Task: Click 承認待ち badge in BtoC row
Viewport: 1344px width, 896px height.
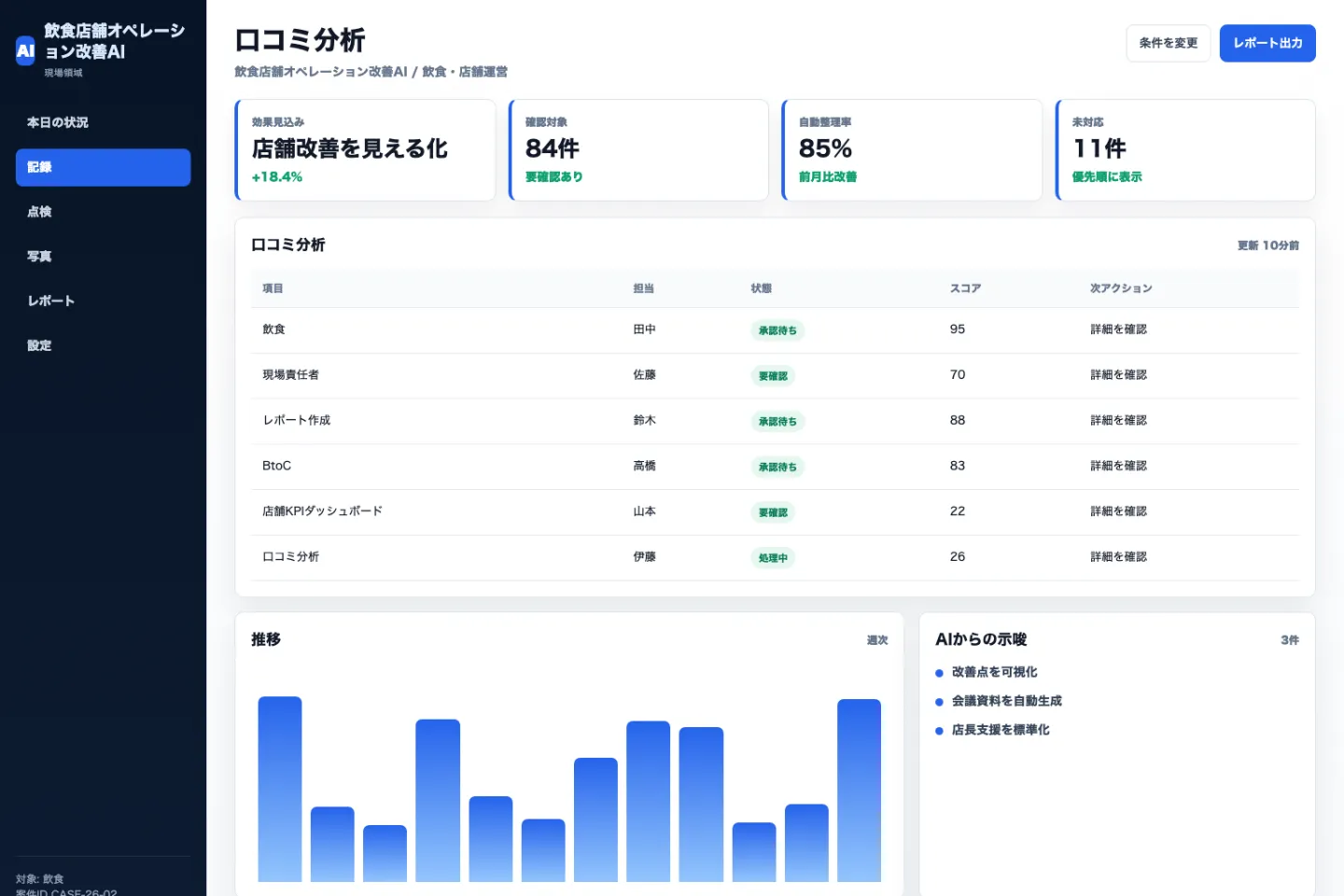Action: coord(777,467)
